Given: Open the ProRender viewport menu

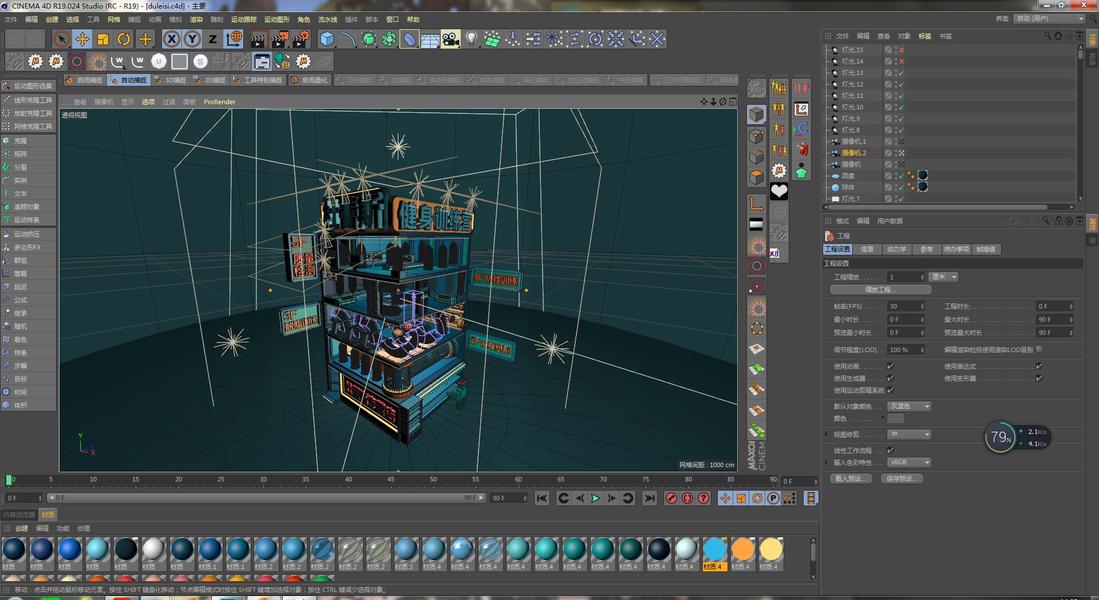Looking at the screenshot, I should (219, 101).
